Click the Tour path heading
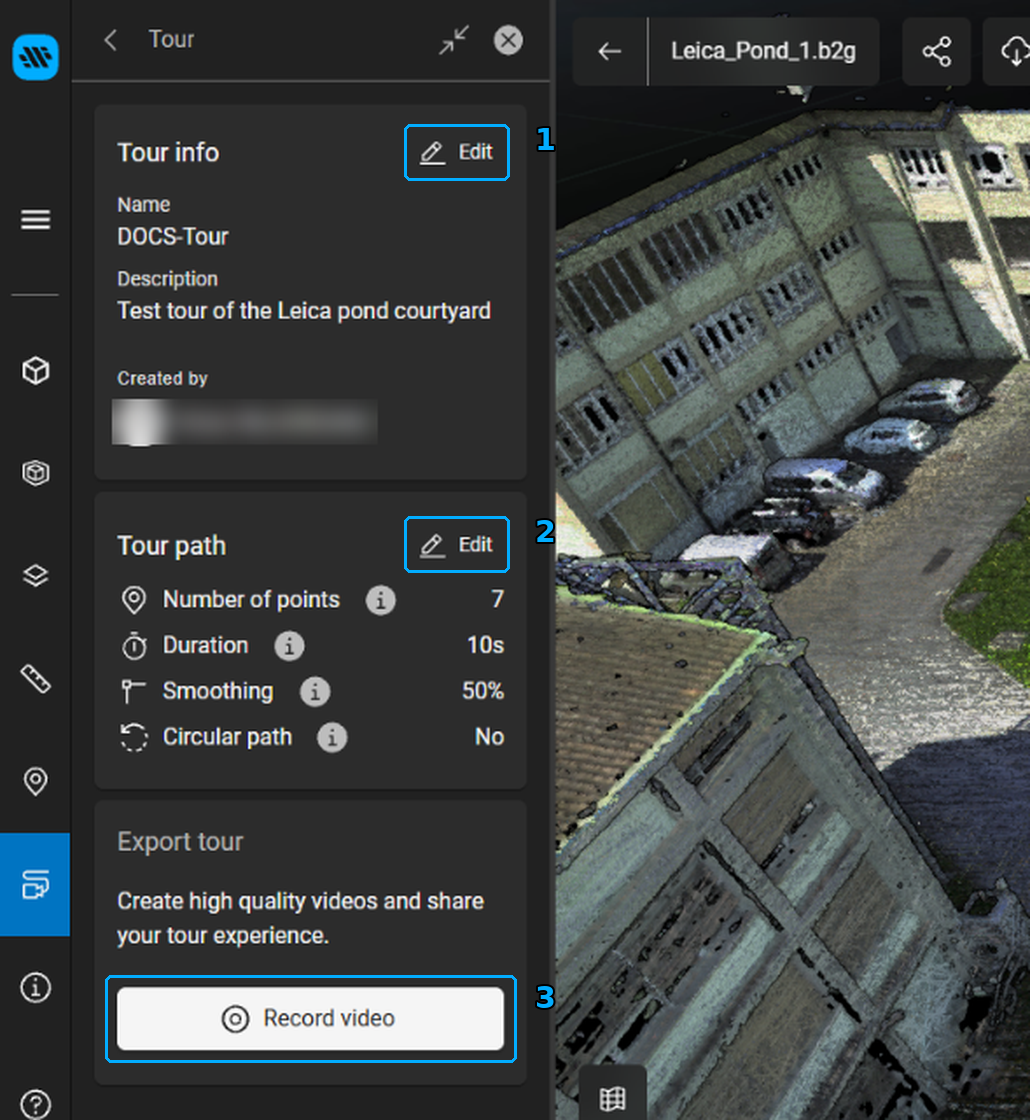Image resolution: width=1030 pixels, height=1120 pixels. pyautogui.click(x=171, y=546)
